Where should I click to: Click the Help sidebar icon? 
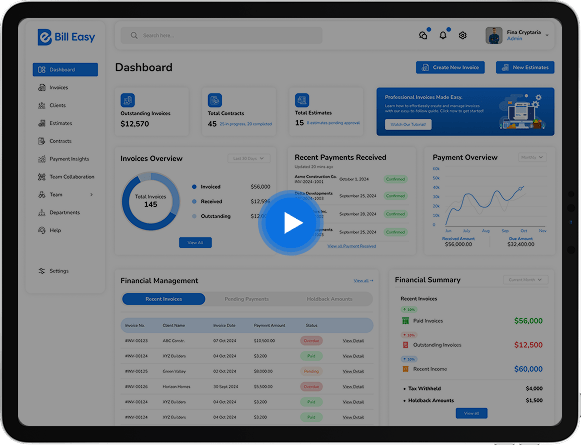[42, 230]
